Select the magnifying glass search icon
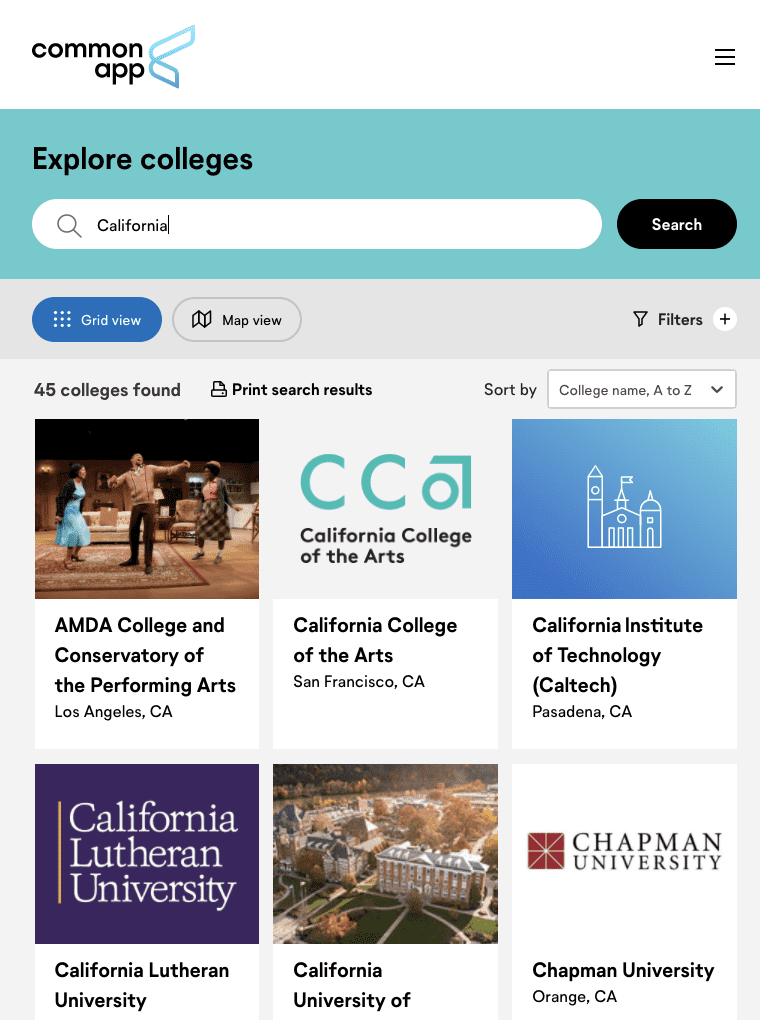The image size is (760, 1020). point(68,224)
